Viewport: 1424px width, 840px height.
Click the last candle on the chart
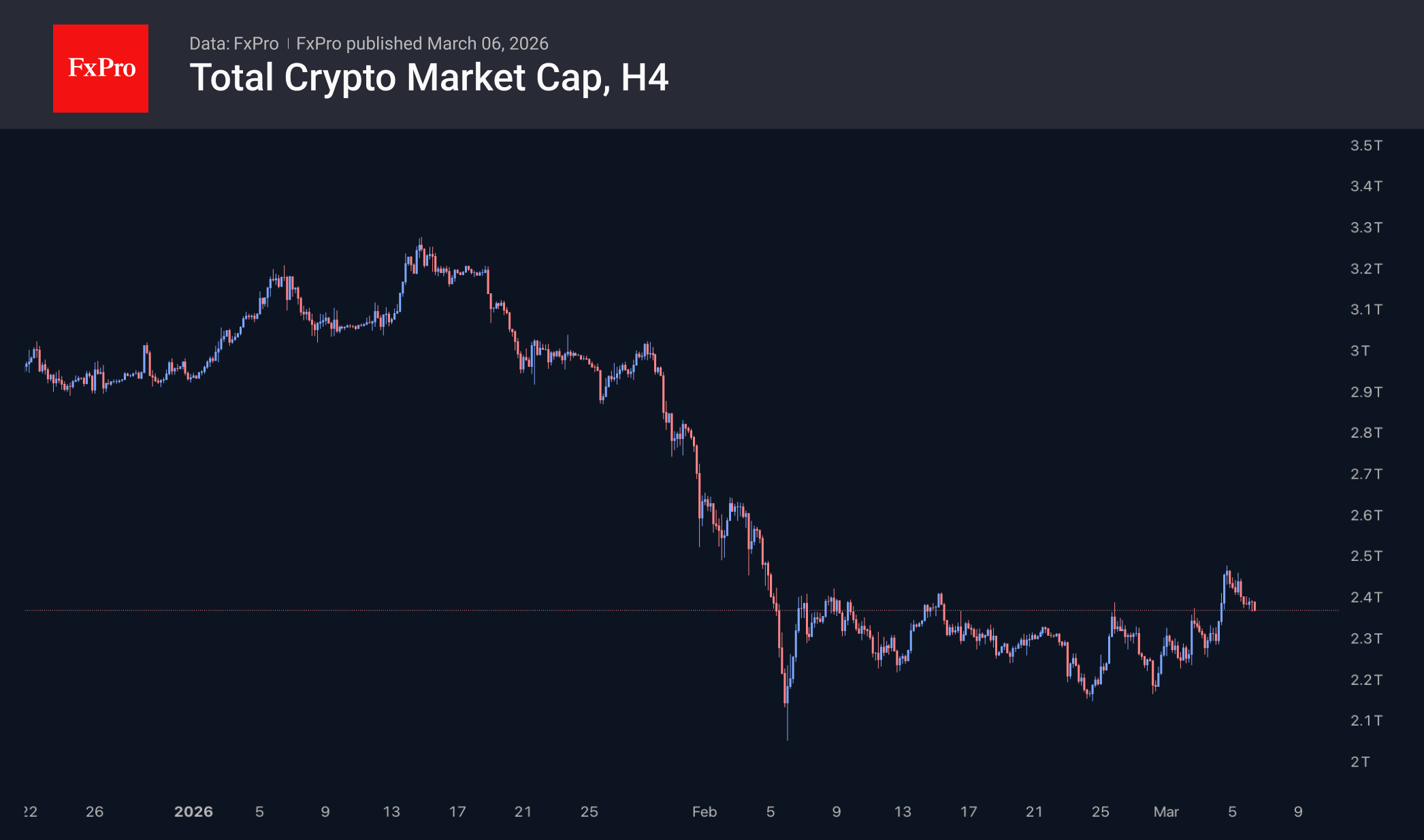tap(1254, 606)
